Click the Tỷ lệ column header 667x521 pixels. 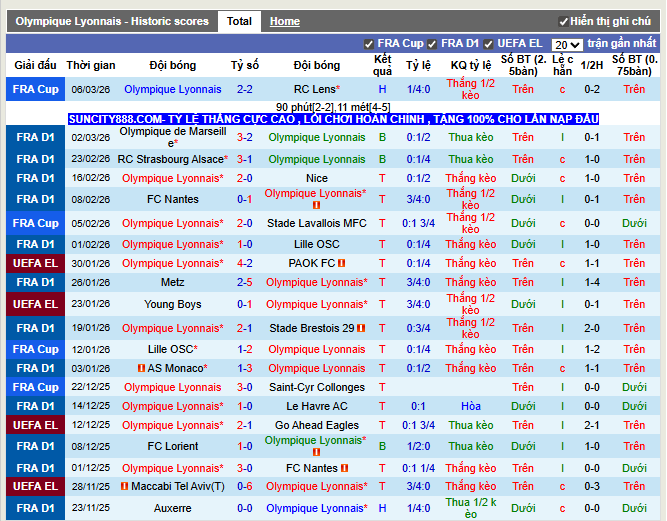418,65
